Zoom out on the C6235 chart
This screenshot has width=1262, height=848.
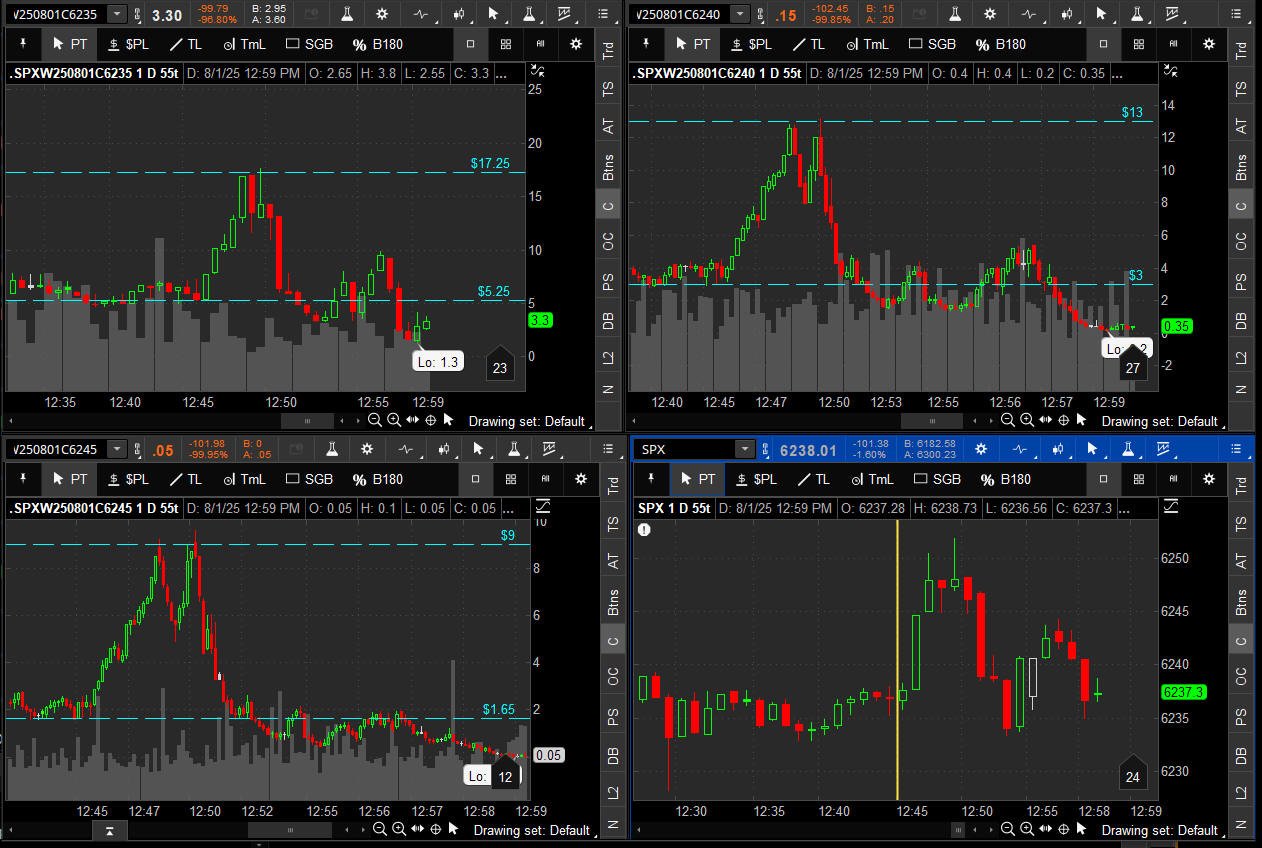coord(375,421)
